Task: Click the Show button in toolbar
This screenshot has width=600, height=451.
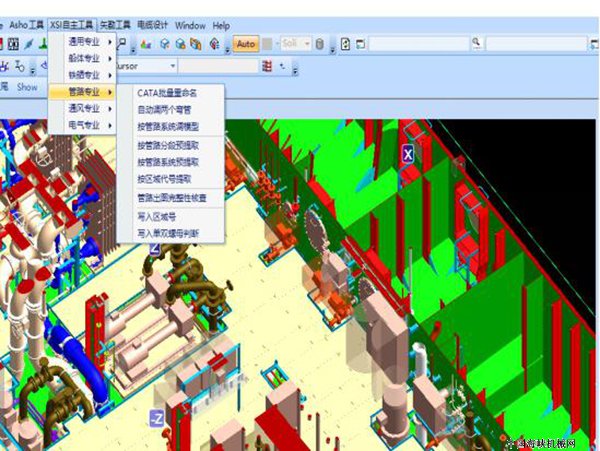Action: tap(27, 87)
